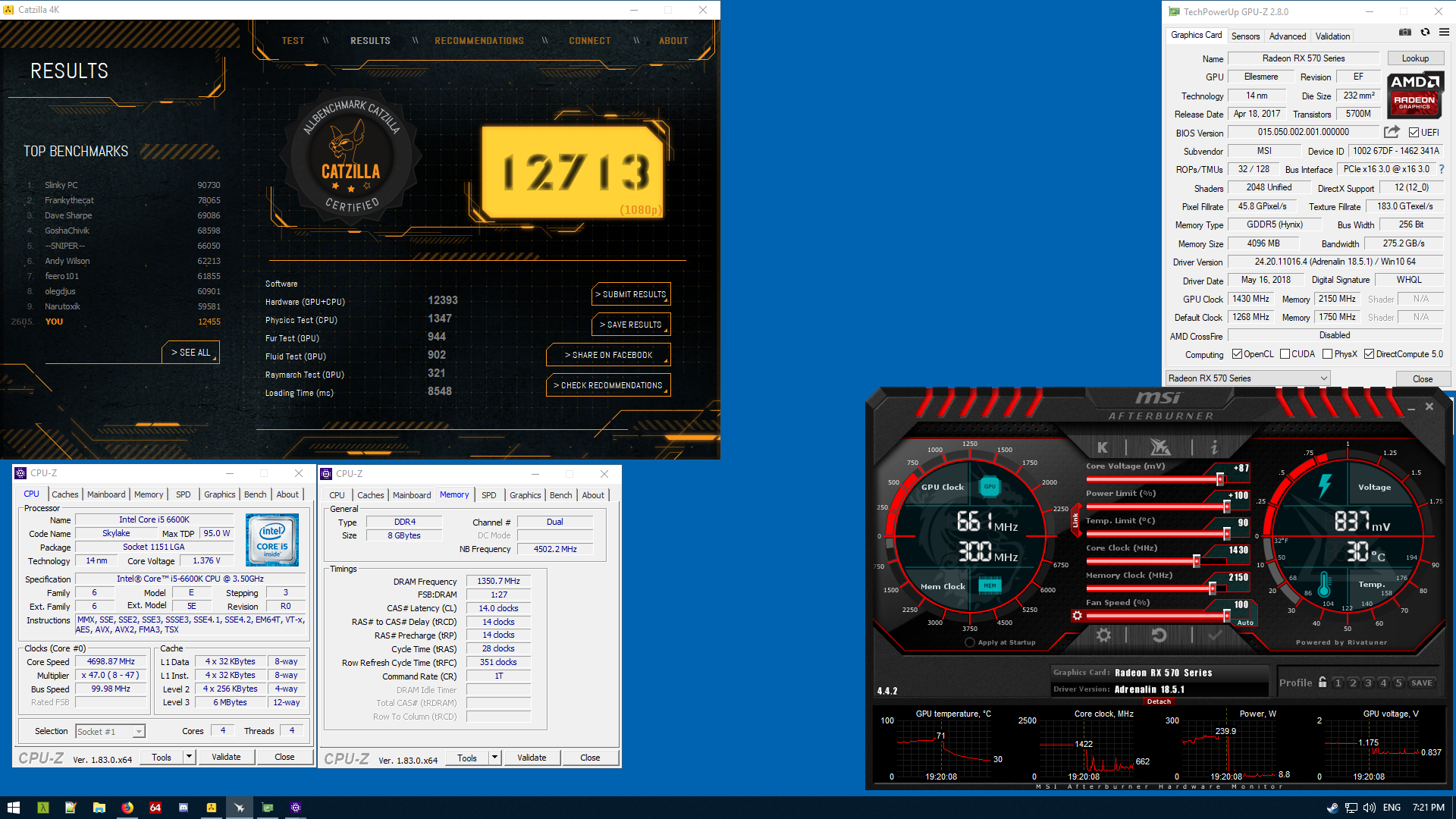Toggle the DirectCompute 5.0 checkbox
The height and width of the screenshot is (819, 1456).
pyautogui.click(x=1369, y=354)
